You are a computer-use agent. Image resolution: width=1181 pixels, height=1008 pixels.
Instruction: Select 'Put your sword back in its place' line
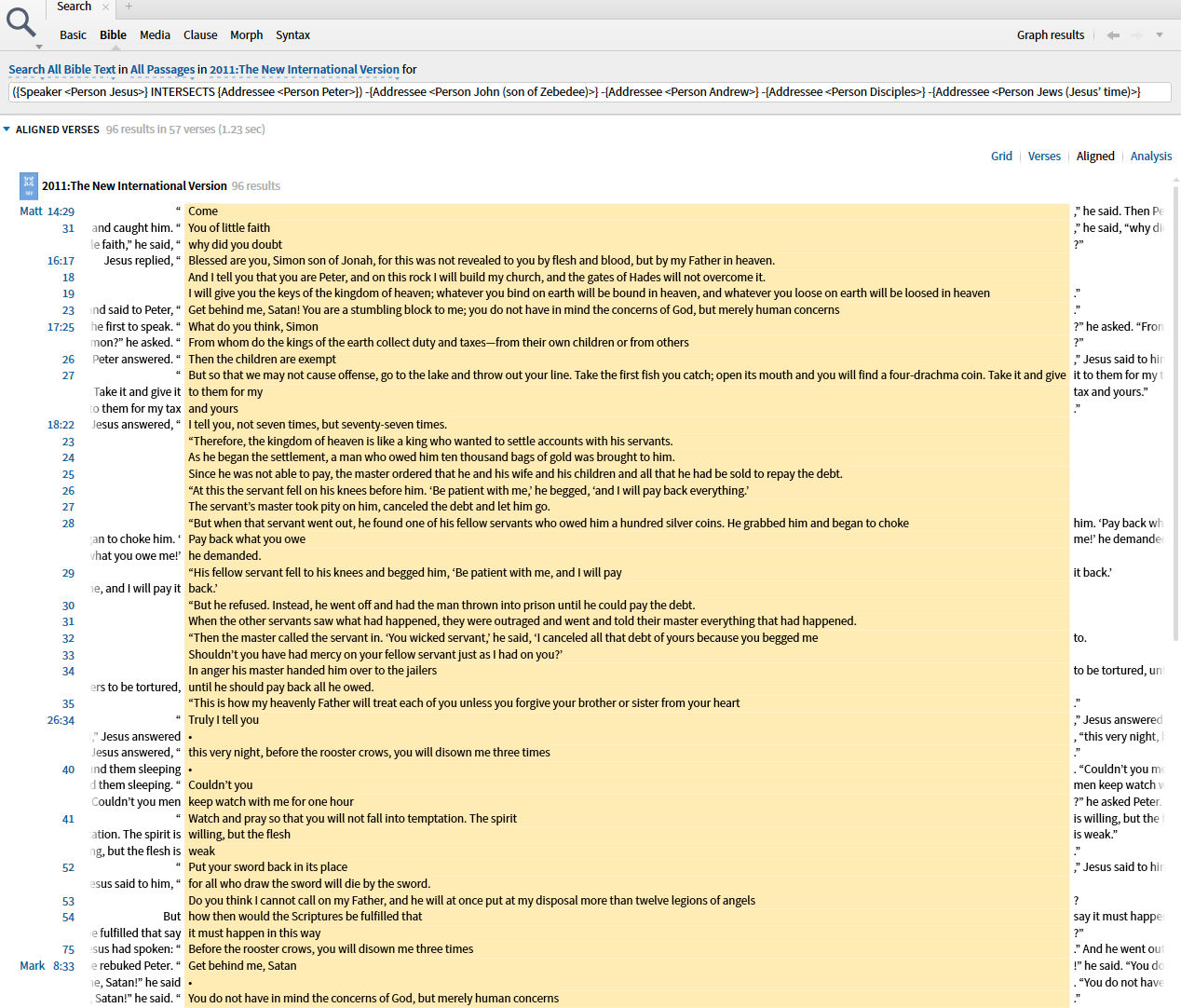pyautogui.click(x=267, y=867)
